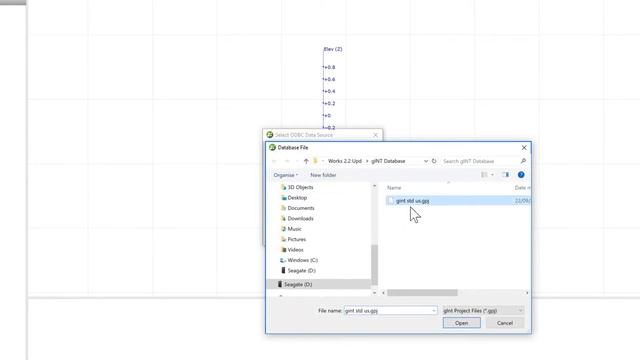This screenshot has width=640, height=360.
Task: Select indented Seagate (D:) under This PC
Action: pos(298,271)
